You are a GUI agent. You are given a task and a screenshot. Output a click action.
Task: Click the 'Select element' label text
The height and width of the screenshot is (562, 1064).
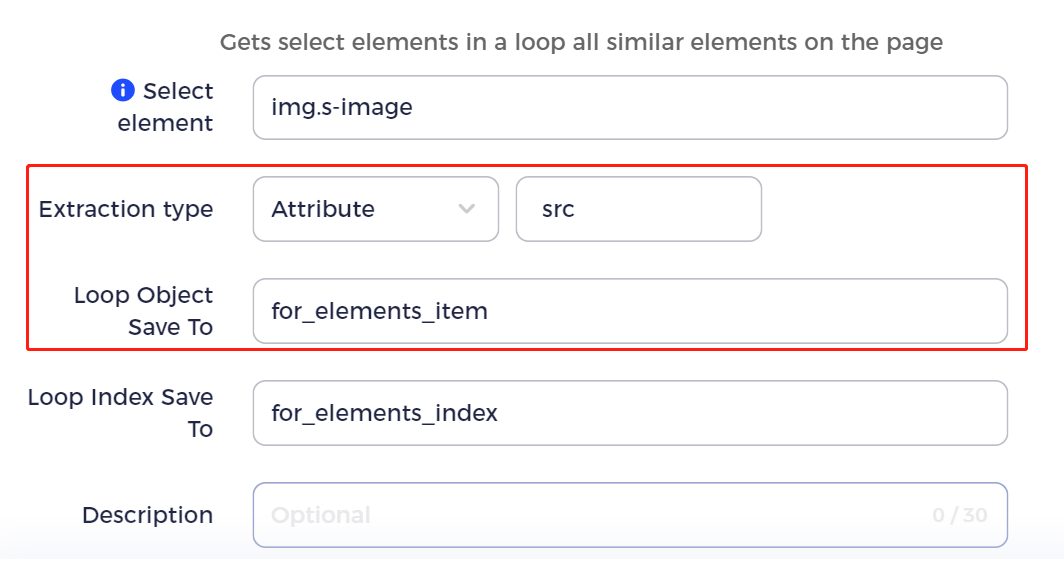coord(166,107)
